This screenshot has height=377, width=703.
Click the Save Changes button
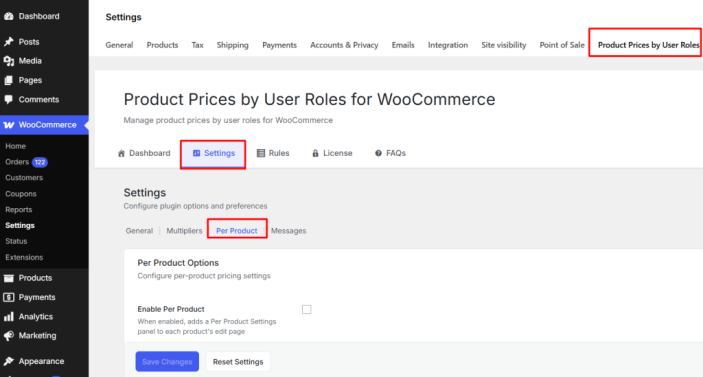pos(167,362)
